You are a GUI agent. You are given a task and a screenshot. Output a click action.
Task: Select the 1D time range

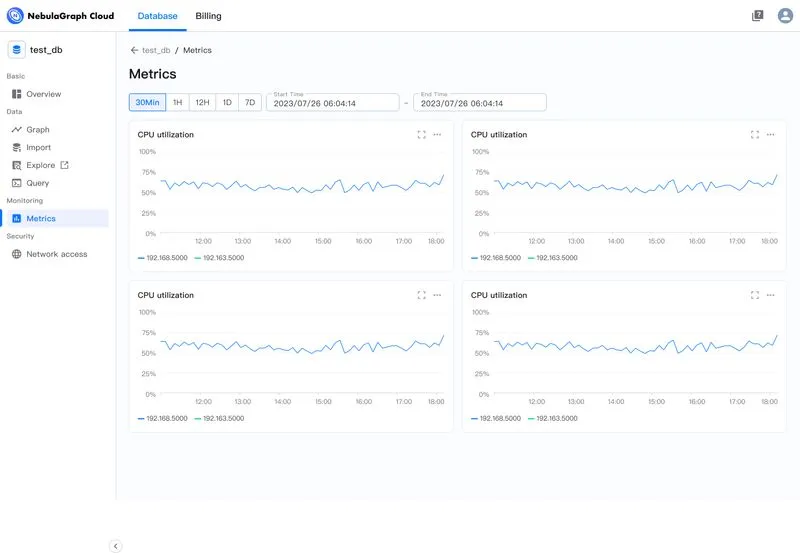click(228, 102)
